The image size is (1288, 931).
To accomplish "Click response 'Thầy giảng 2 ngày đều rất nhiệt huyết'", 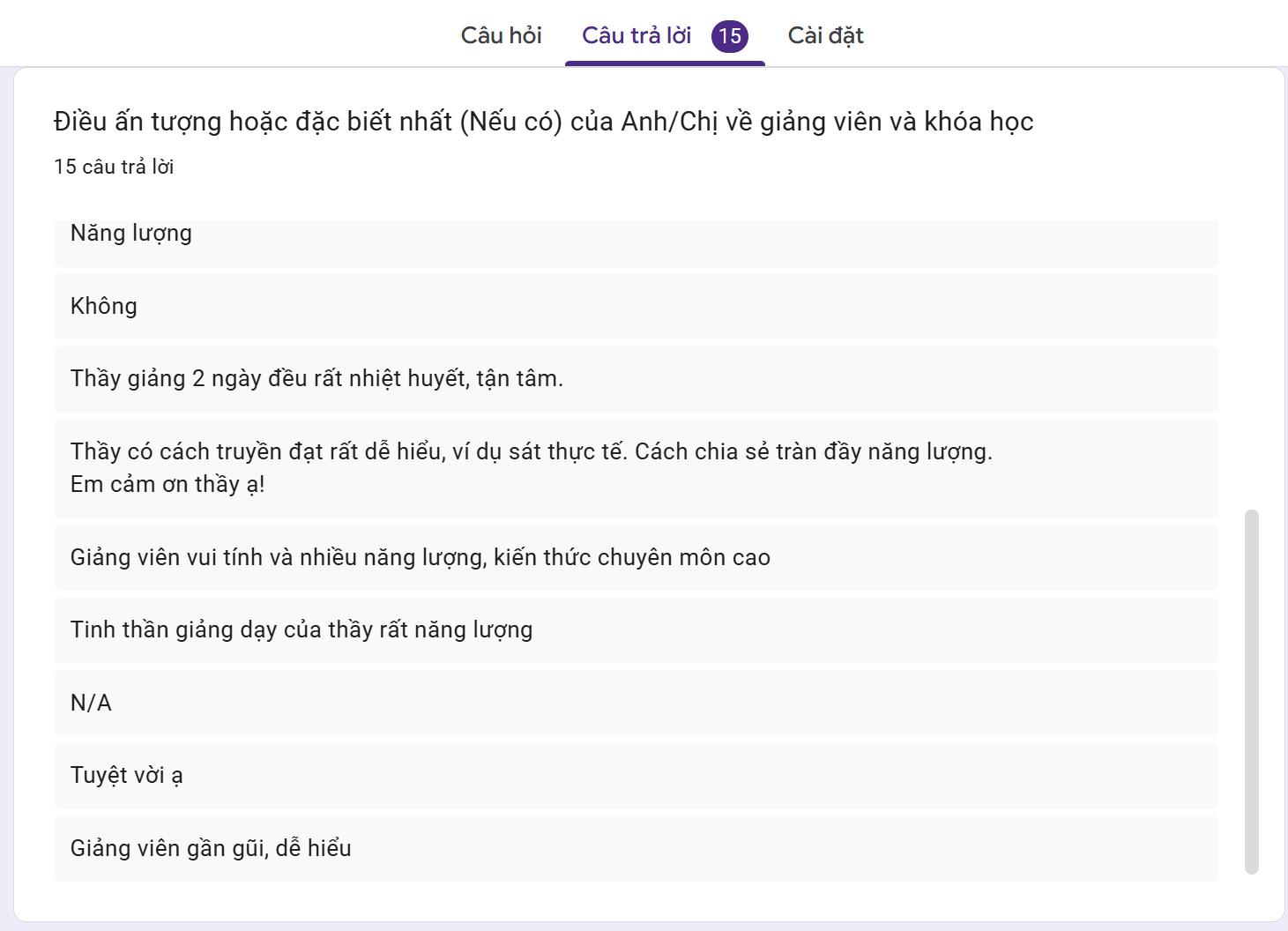I will tap(316, 378).
